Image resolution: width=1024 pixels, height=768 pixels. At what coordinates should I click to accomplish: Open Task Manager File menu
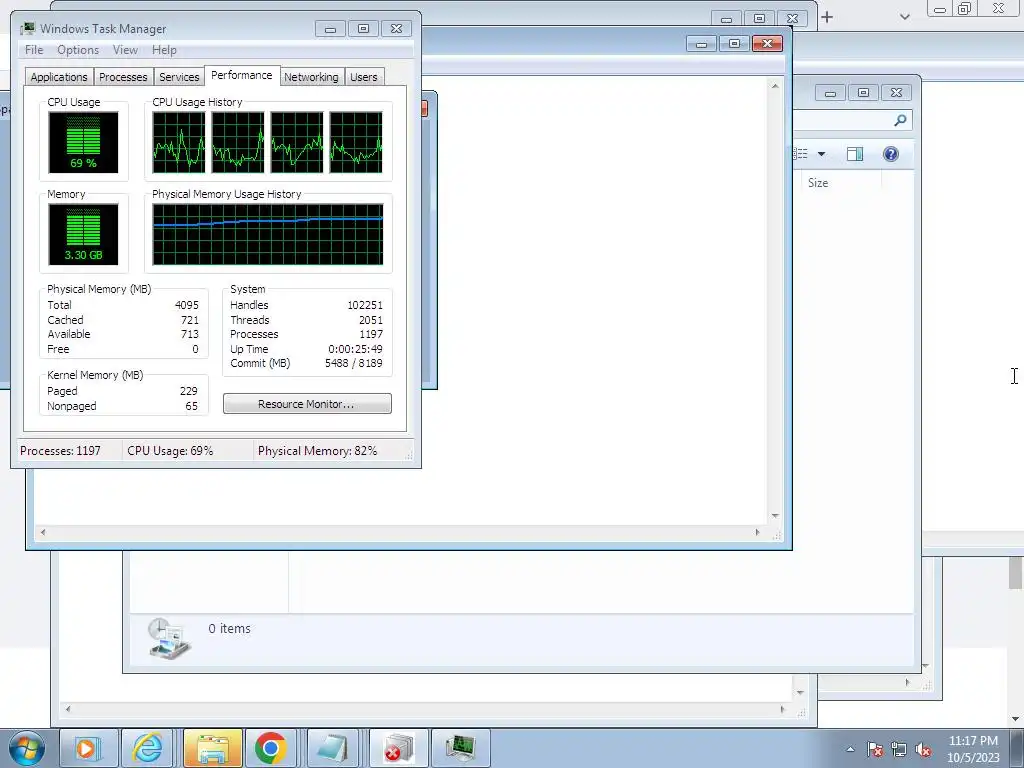coord(34,50)
